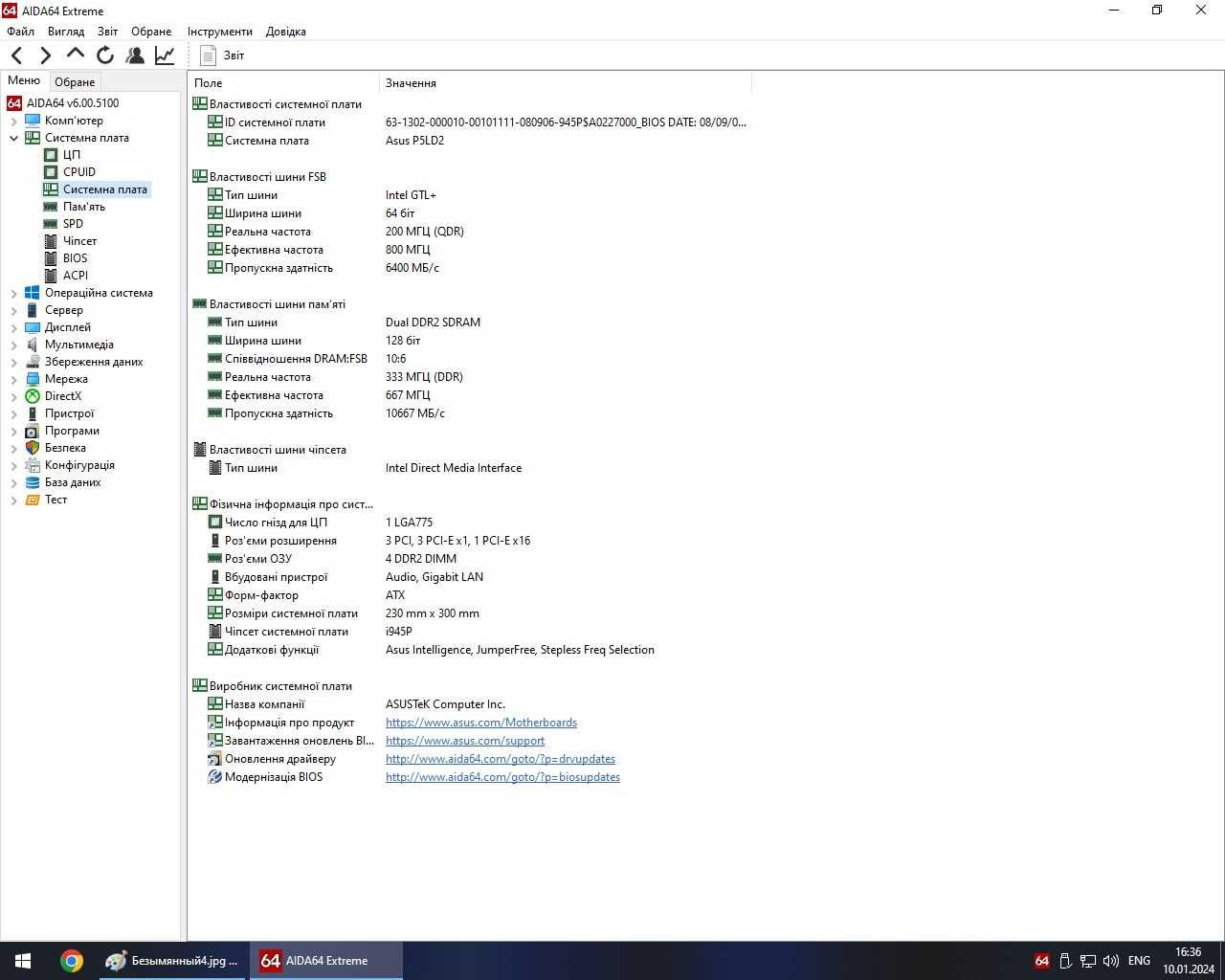Open the Інструменти menu
Image resolution: width=1225 pixels, height=980 pixels.
click(x=220, y=32)
